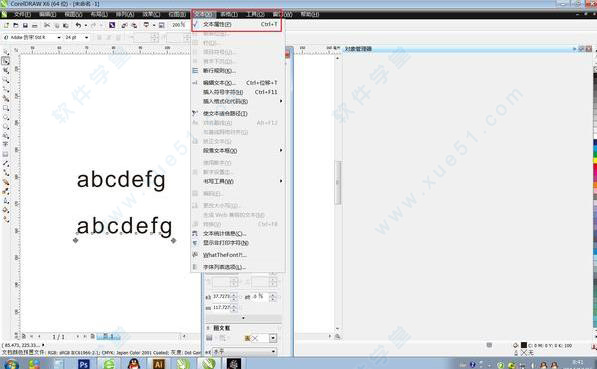Select the lower abcdefg text object on the canvas
The width and height of the screenshot is (597, 369).
coord(124,227)
